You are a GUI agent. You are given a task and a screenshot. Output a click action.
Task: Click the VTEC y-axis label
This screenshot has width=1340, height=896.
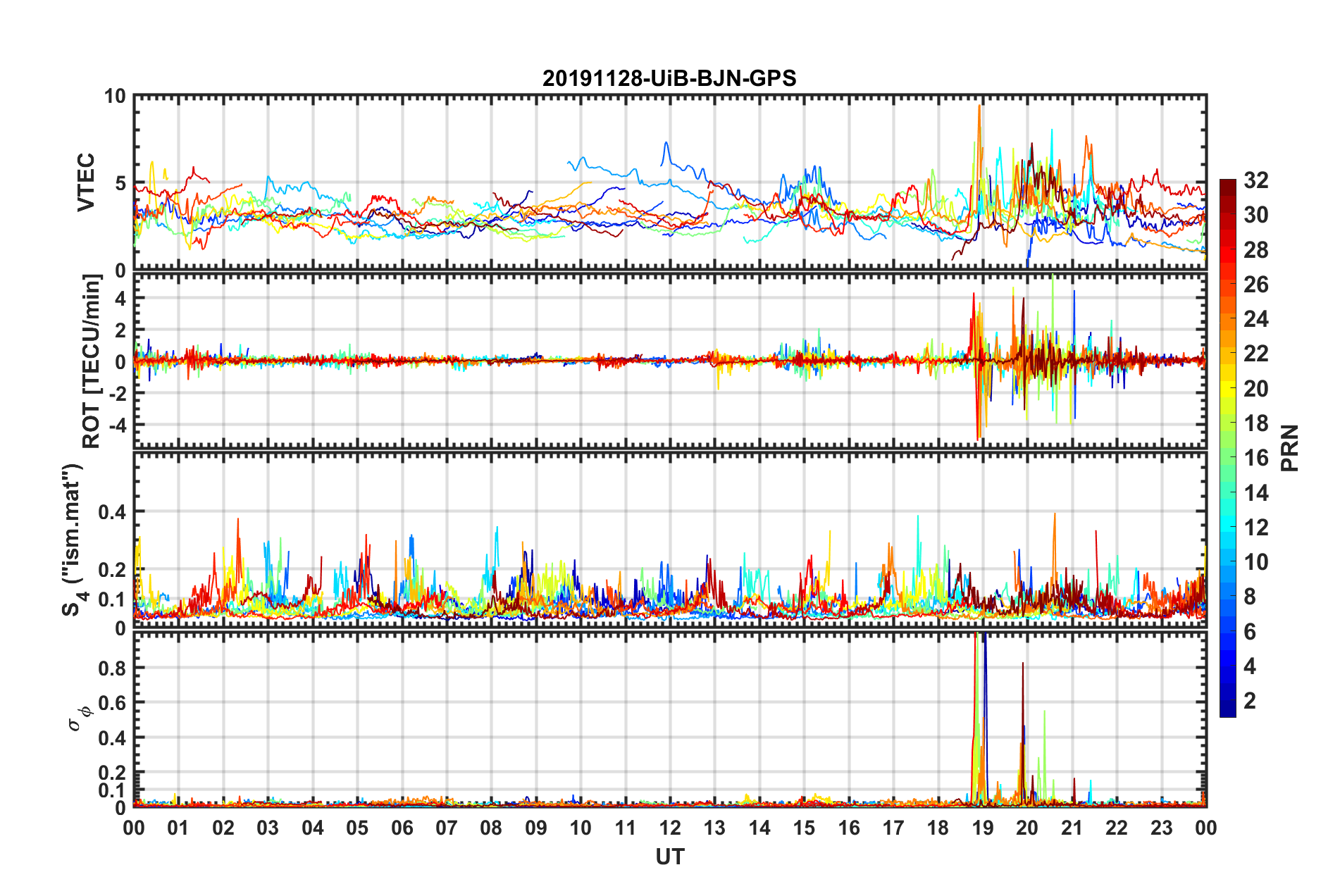[x=86, y=182]
